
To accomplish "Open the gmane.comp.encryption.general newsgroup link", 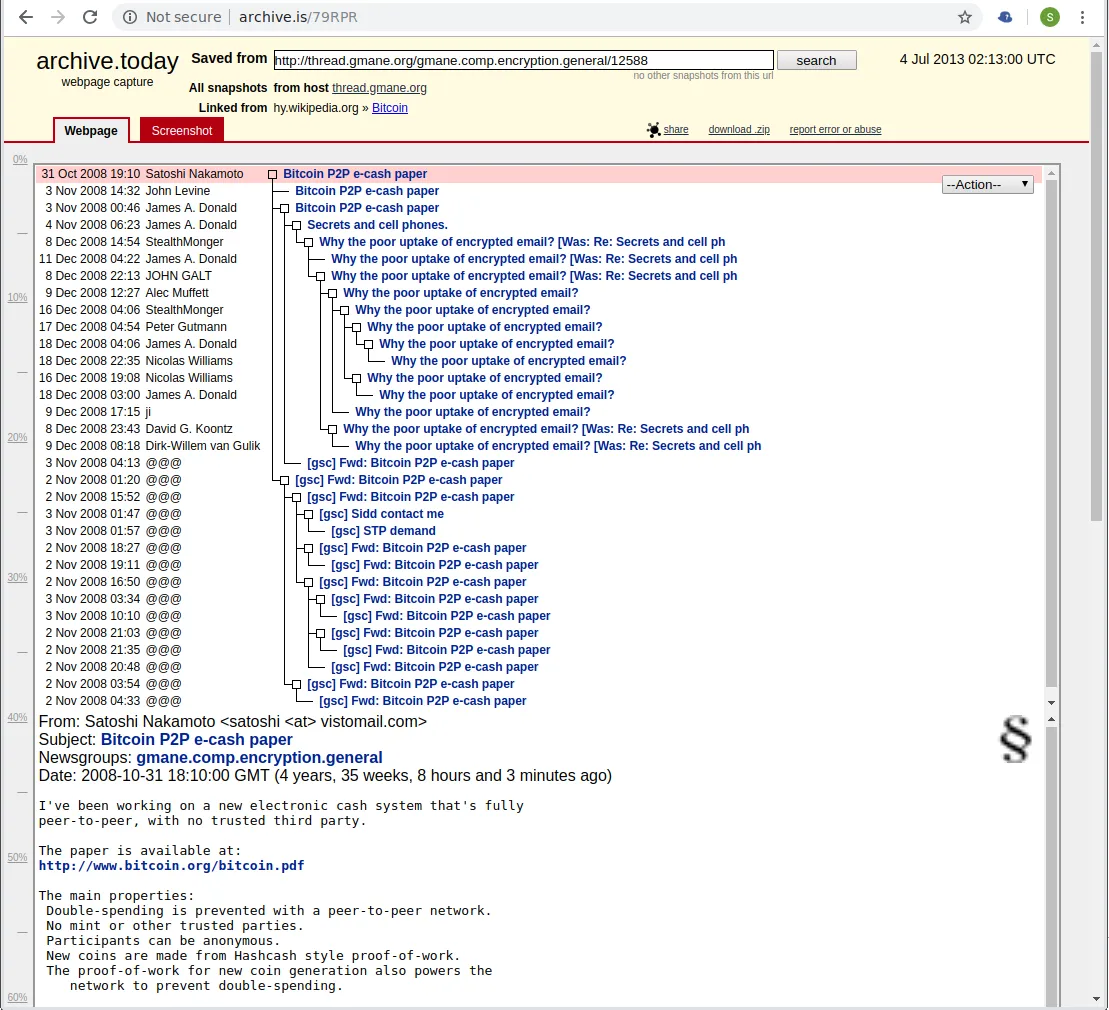I will point(259,758).
